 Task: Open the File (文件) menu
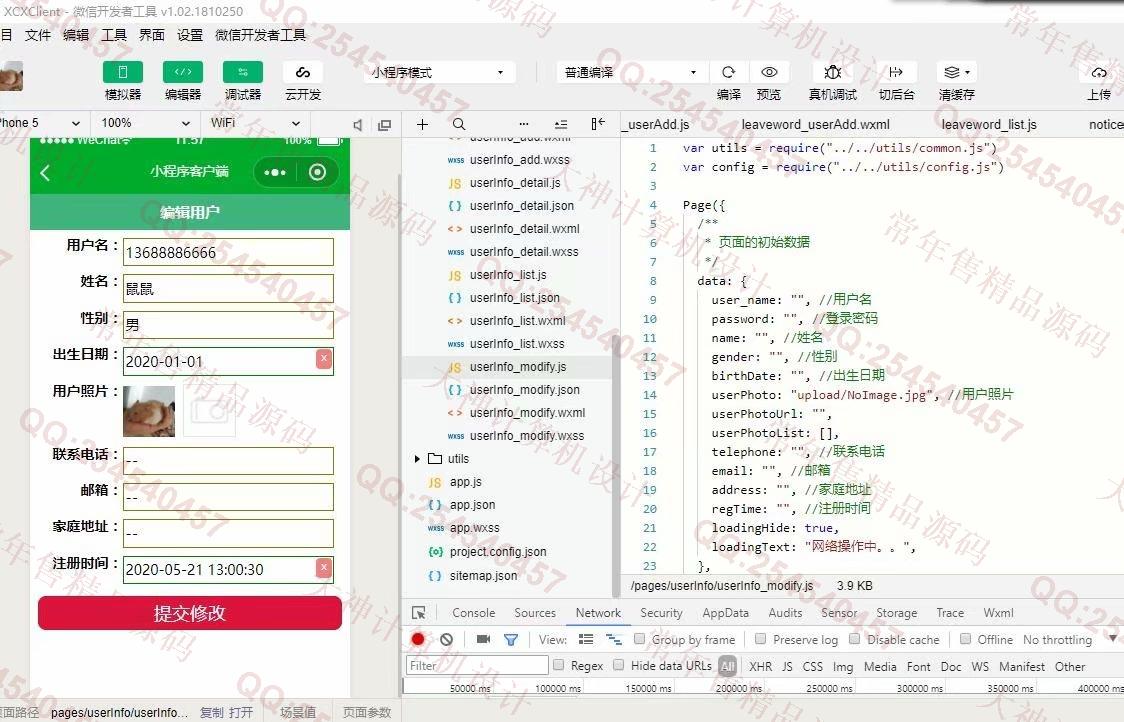[38, 35]
